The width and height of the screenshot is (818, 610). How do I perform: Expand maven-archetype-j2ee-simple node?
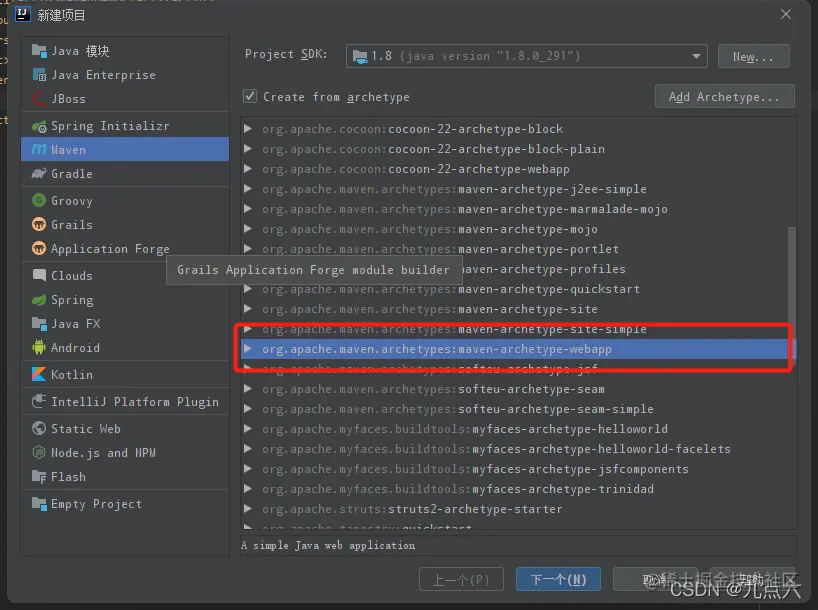coord(248,188)
